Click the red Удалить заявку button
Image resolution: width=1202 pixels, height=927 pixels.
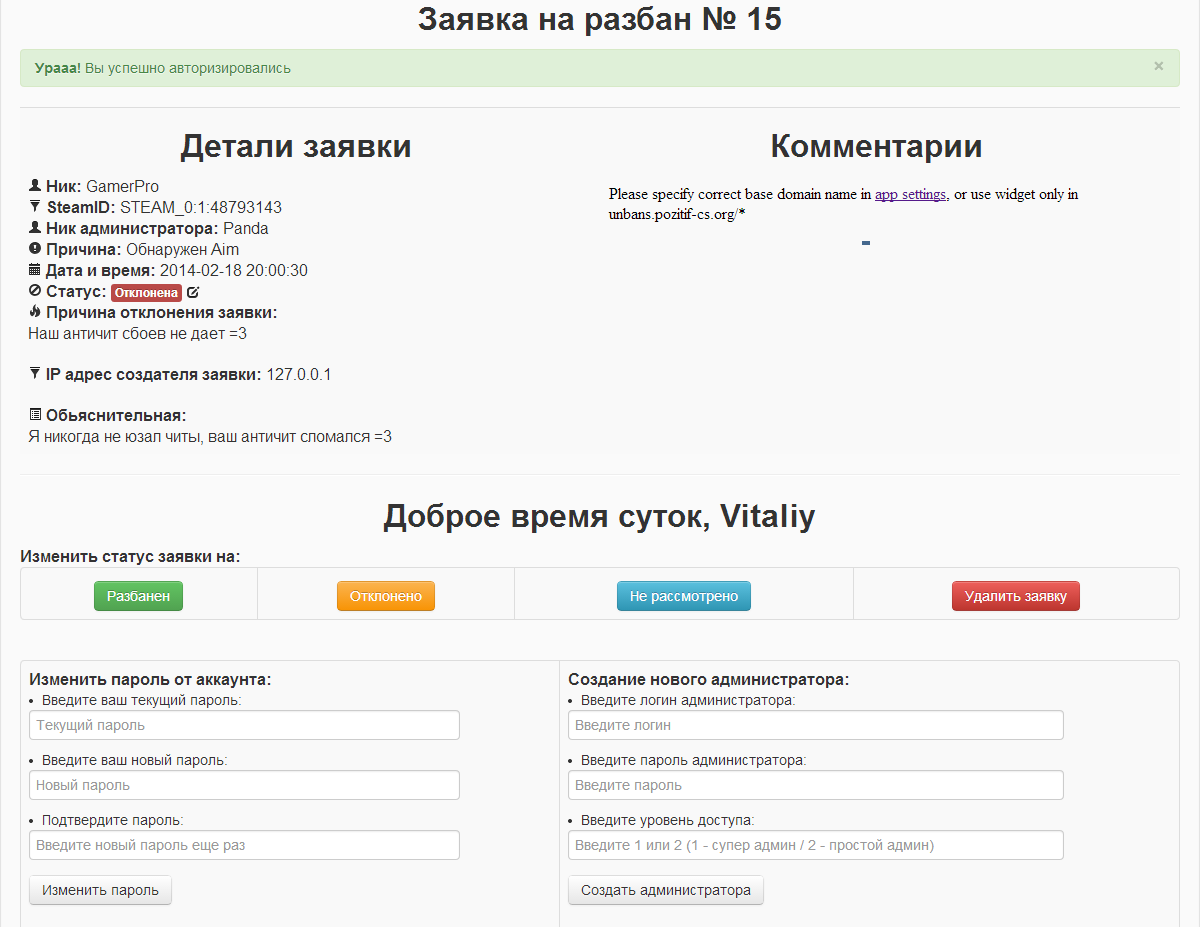(1016, 596)
